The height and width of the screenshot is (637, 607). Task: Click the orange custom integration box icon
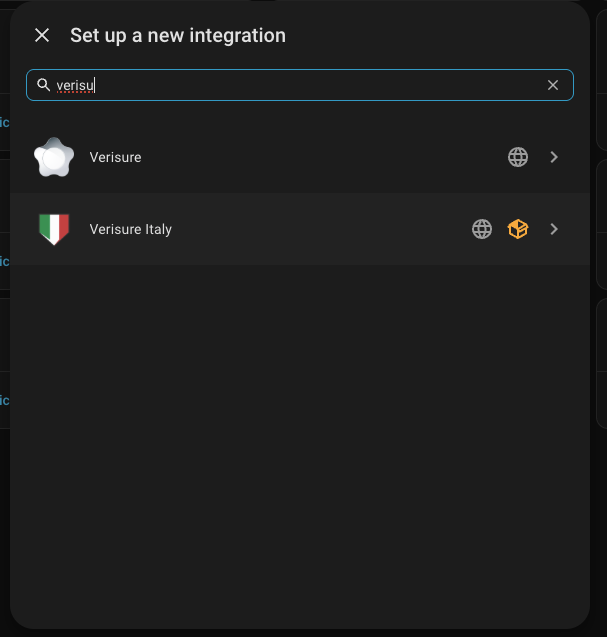point(518,229)
